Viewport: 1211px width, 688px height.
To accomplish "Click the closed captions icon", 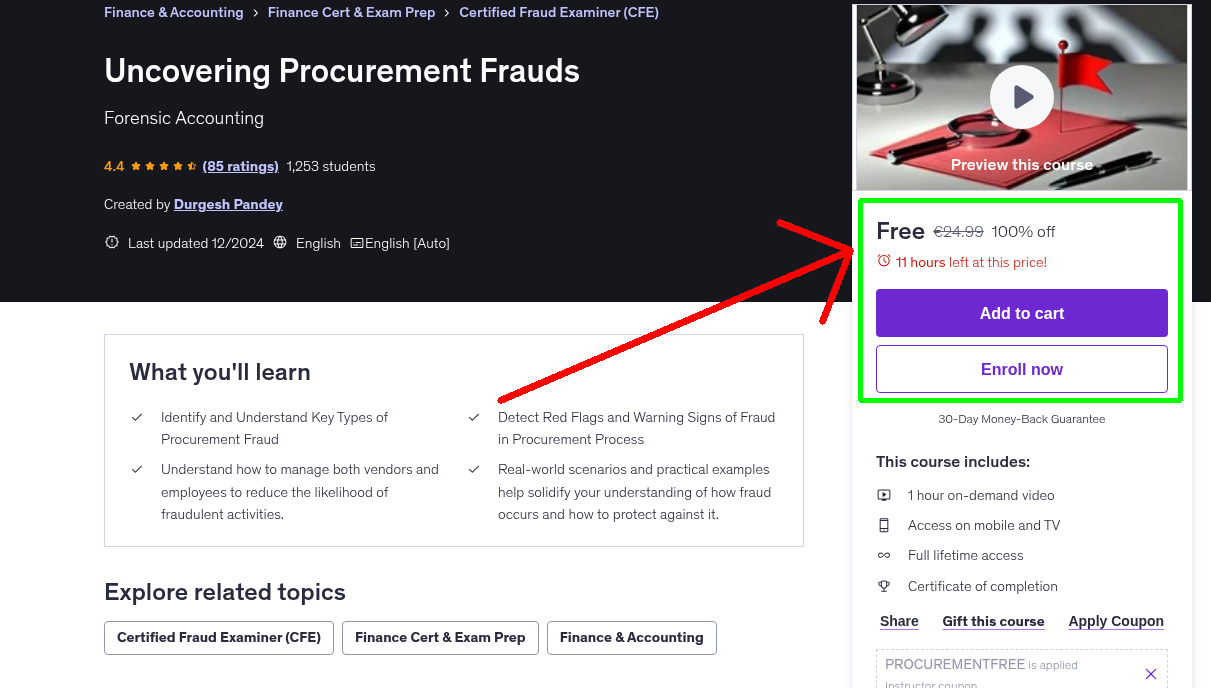I will coord(356,243).
